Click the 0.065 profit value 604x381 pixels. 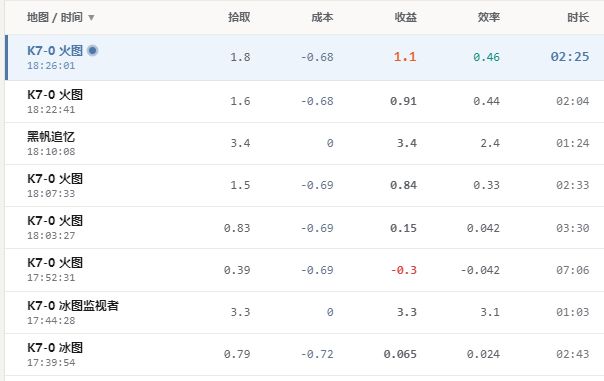400,354
